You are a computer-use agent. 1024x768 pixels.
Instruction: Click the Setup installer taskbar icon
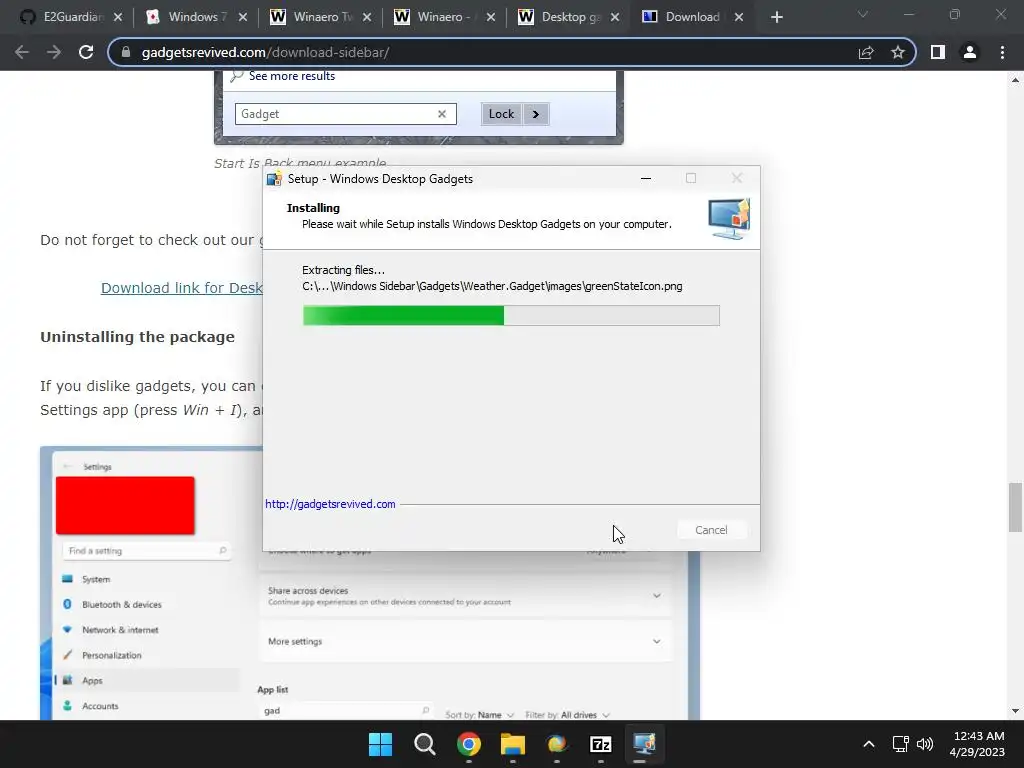tap(644, 744)
